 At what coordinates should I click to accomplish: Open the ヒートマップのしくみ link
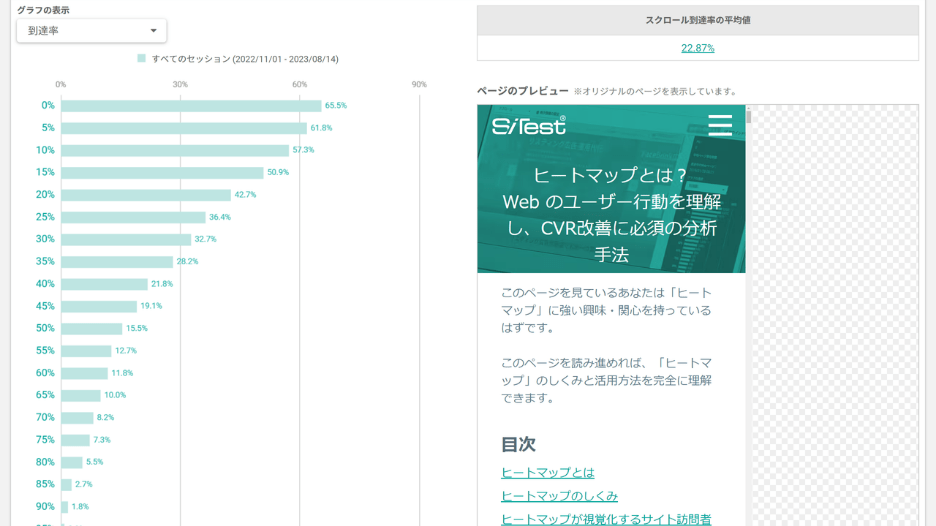point(559,496)
